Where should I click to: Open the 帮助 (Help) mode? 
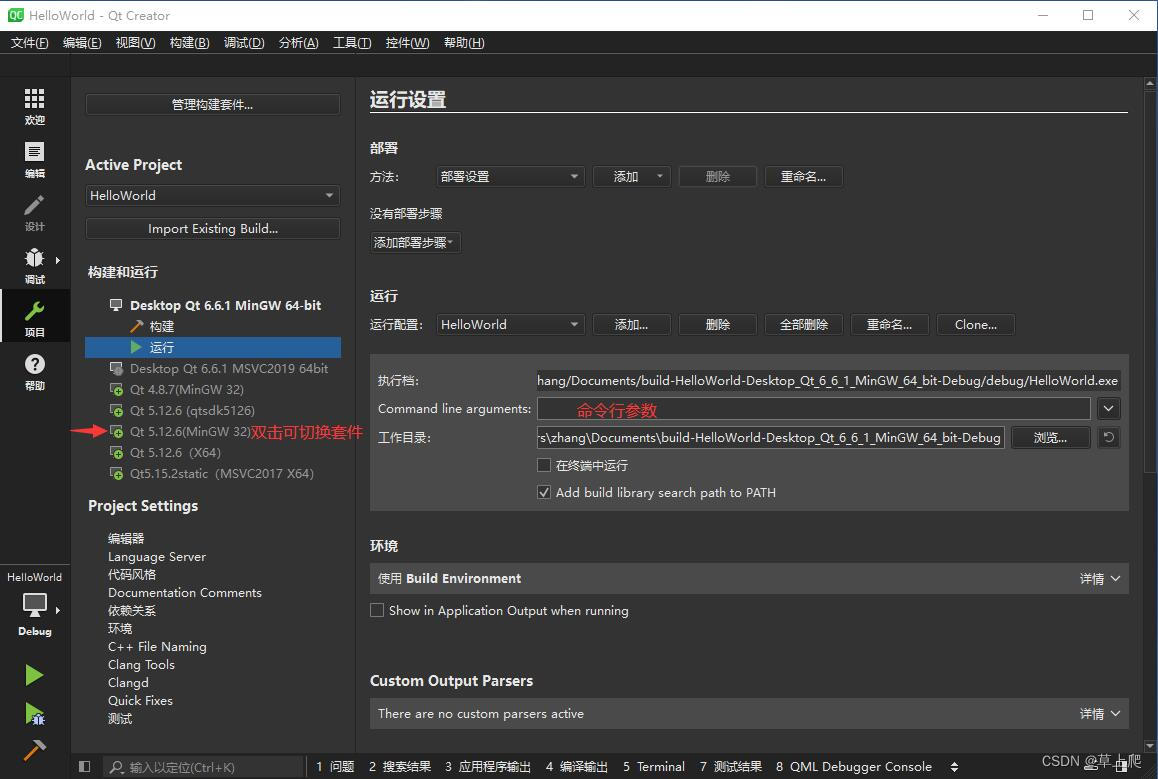pyautogui.click(x=34, y=364)
